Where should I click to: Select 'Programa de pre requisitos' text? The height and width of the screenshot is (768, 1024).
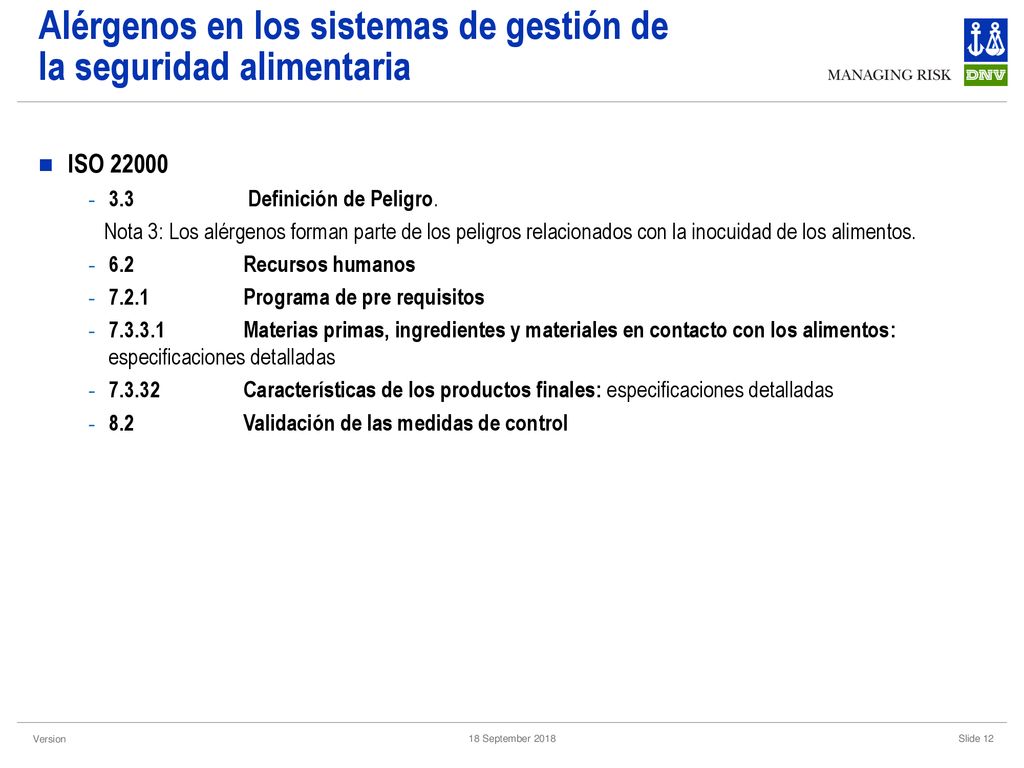(x=364, y=297)
